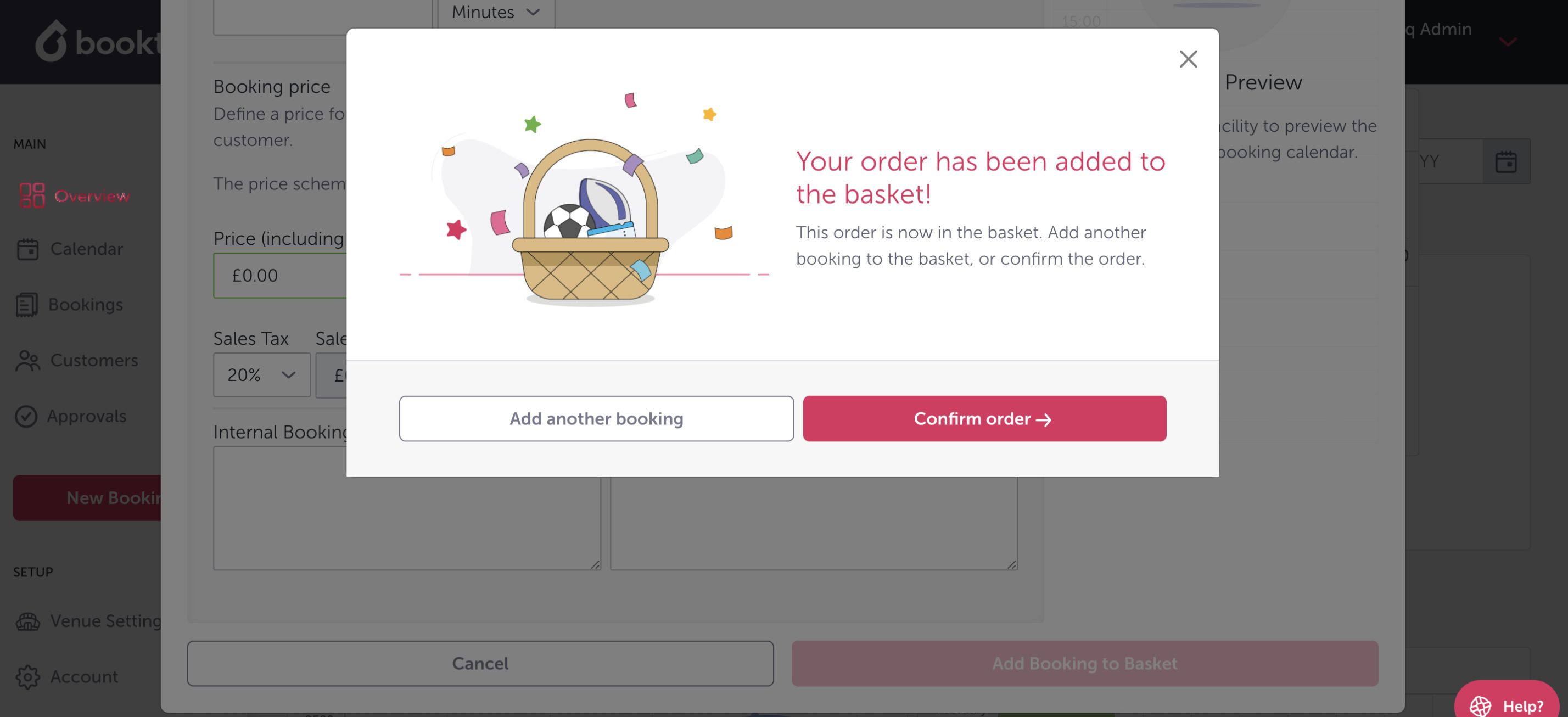This screenshot has height=717, width=1568.
Task: Click the Customers people icon
Action: click(27, 360)
